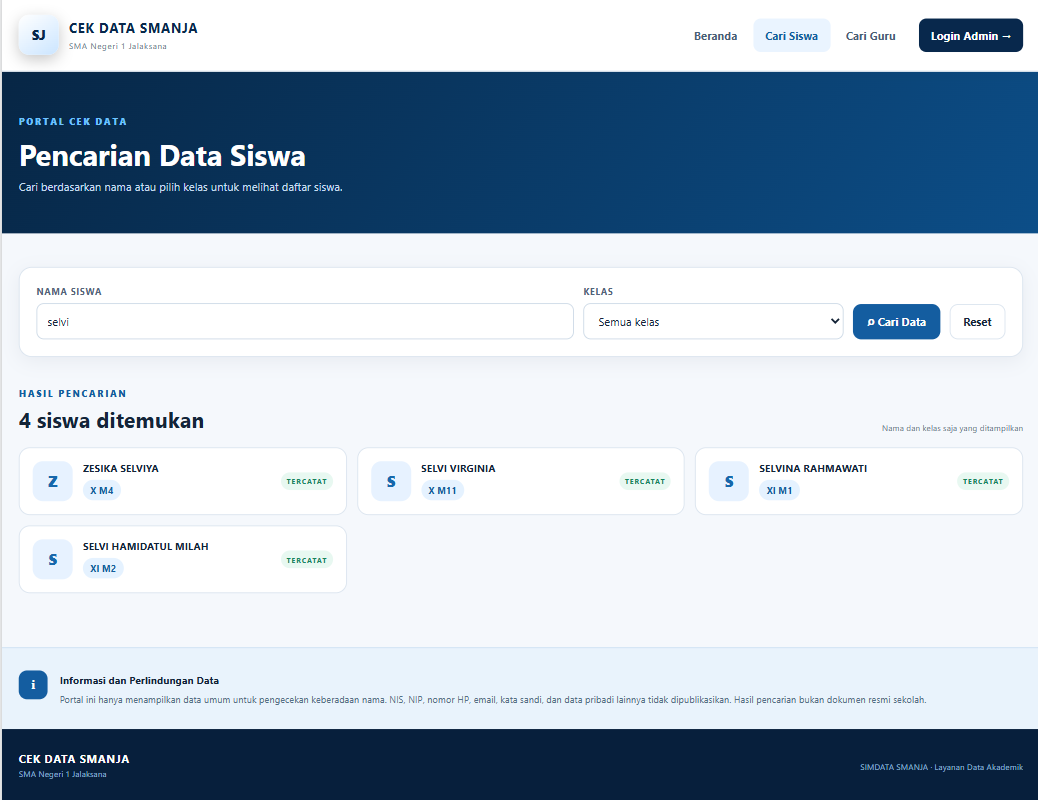This screenshot has height=800, width=1038.
Task: Click the TERCATAT badge on Selvina Rahmawati card
Action: (x=982, y=481)
